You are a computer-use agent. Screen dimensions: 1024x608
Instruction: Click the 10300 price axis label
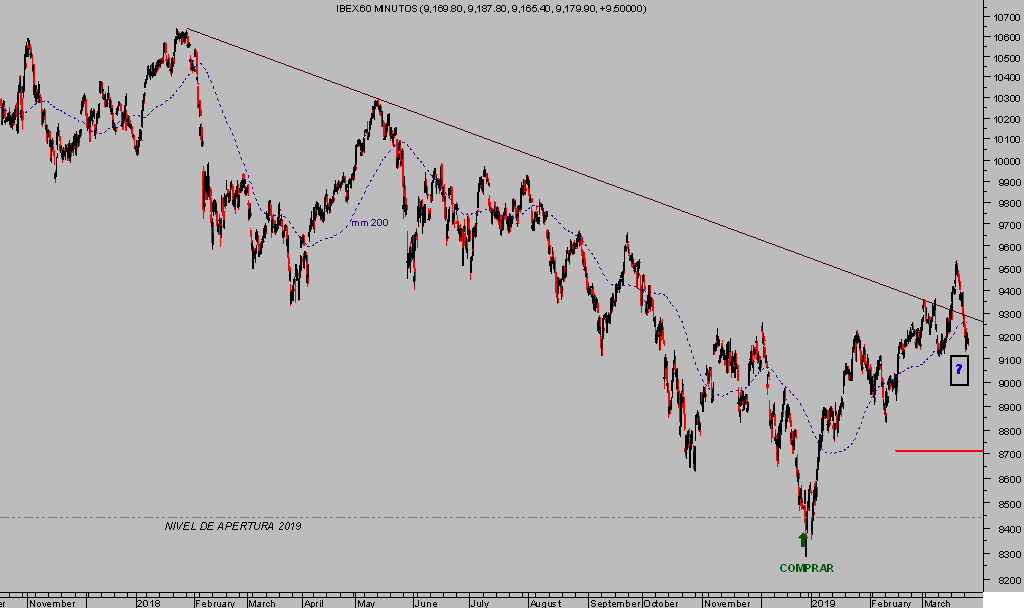pos(1006,99)
